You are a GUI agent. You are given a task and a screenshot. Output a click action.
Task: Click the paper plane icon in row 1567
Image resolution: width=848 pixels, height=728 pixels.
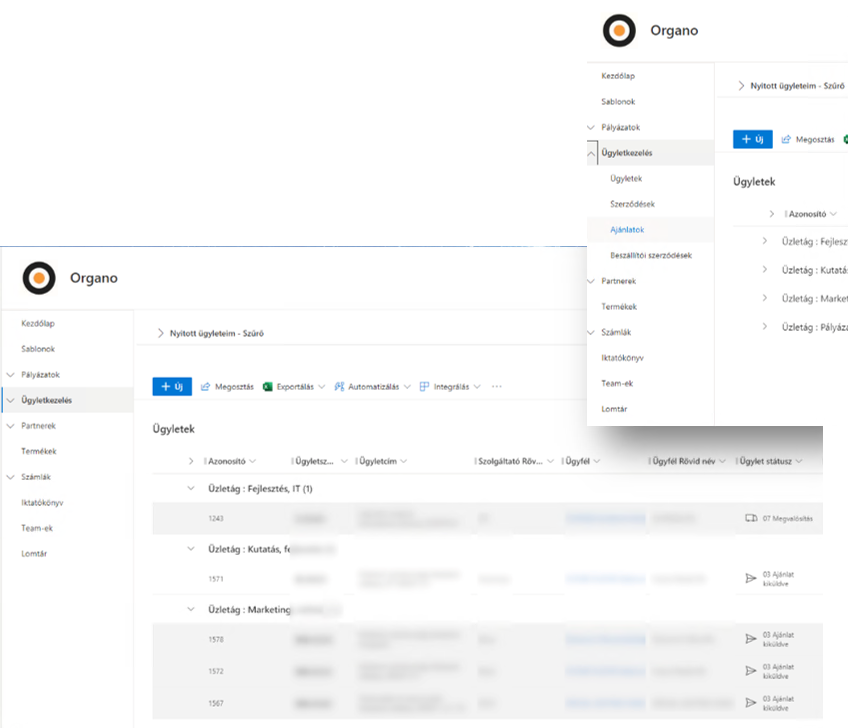click(x=752, y=702)
